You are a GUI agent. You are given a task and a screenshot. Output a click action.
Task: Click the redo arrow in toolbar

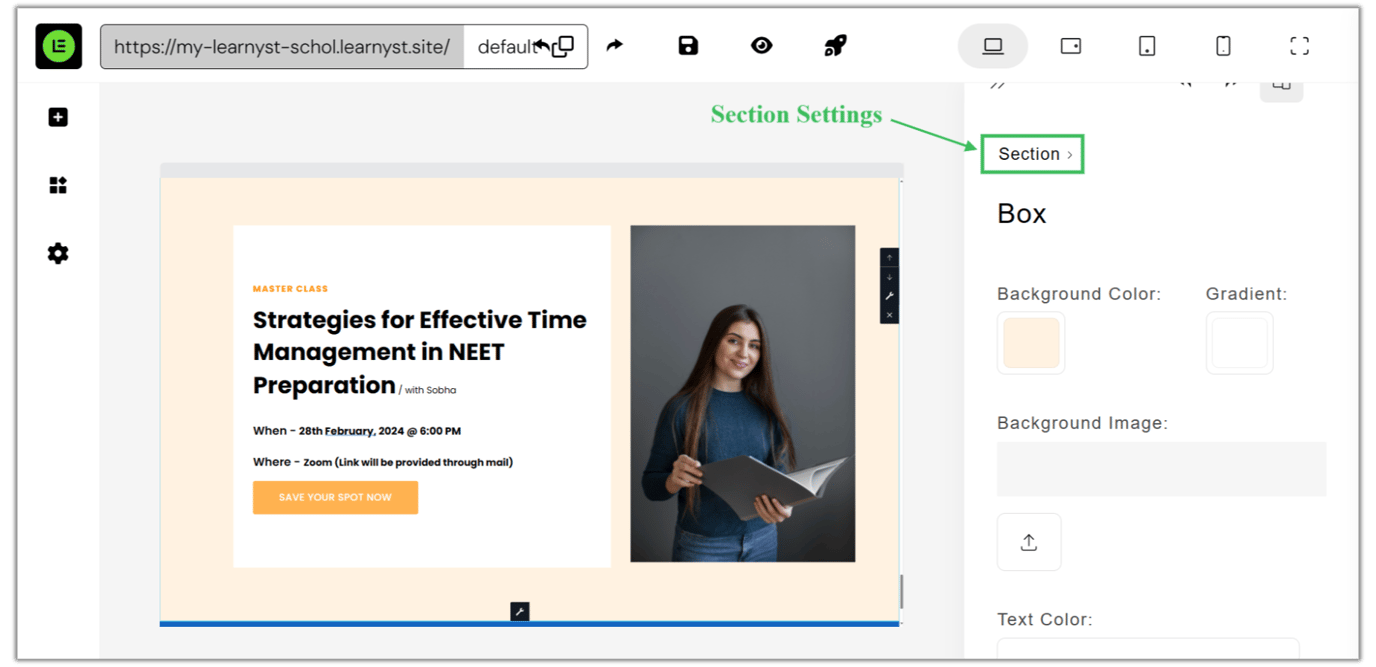[614, 46]
